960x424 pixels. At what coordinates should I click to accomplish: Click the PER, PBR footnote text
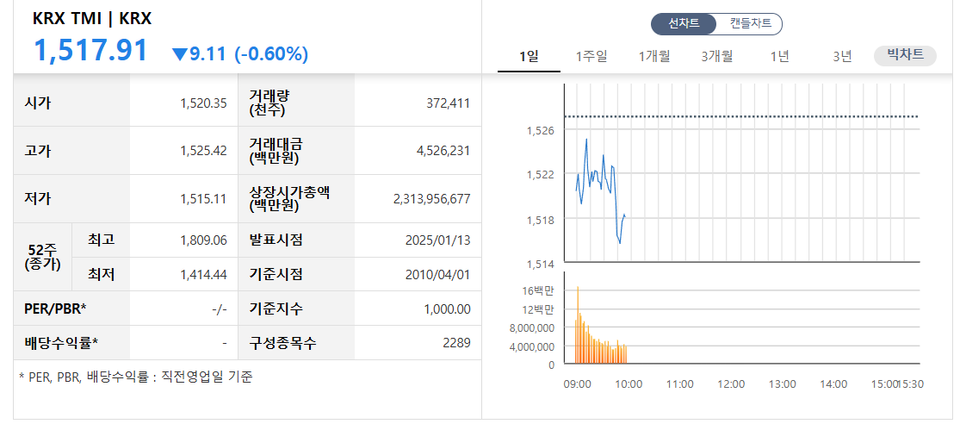(x=135, y=377)
